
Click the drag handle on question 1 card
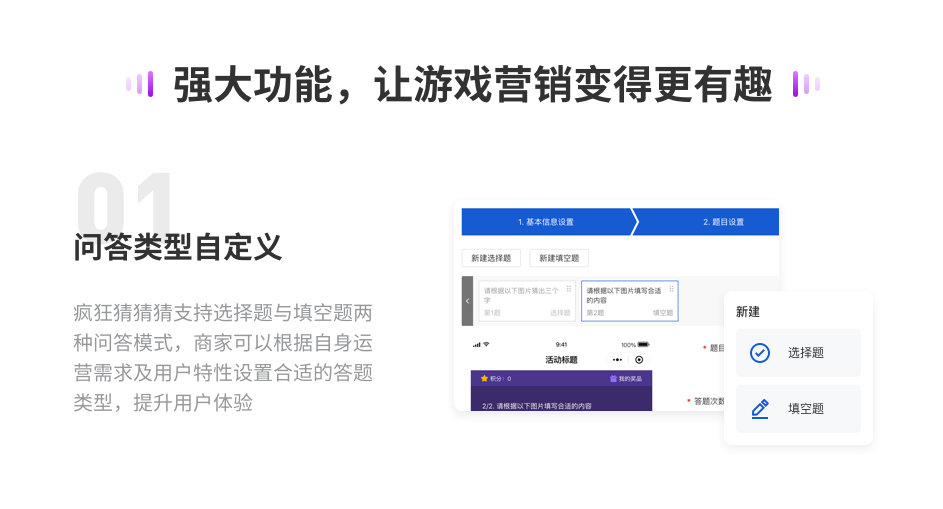[x=569, y=289]
